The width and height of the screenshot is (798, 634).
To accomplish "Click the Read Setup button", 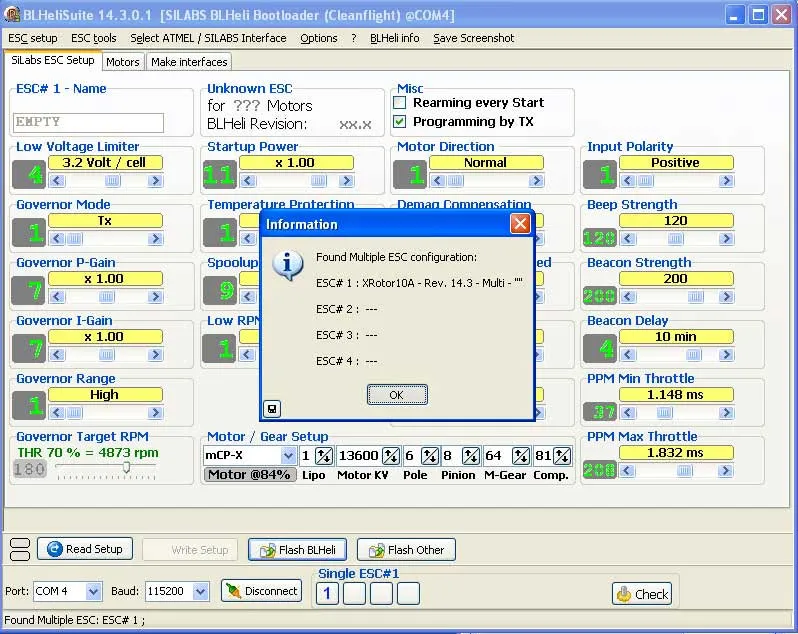I will (x=85, y=549).
